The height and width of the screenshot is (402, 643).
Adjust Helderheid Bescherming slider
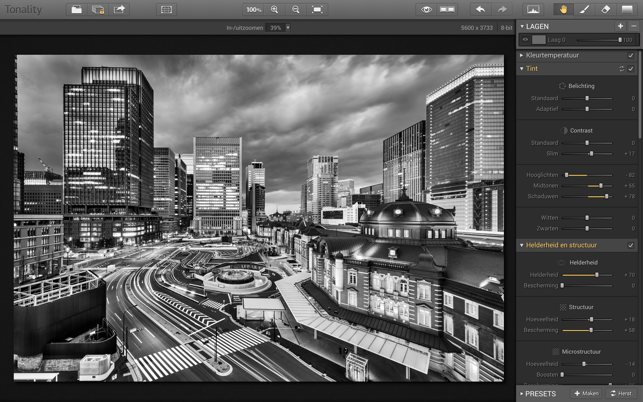587,286
